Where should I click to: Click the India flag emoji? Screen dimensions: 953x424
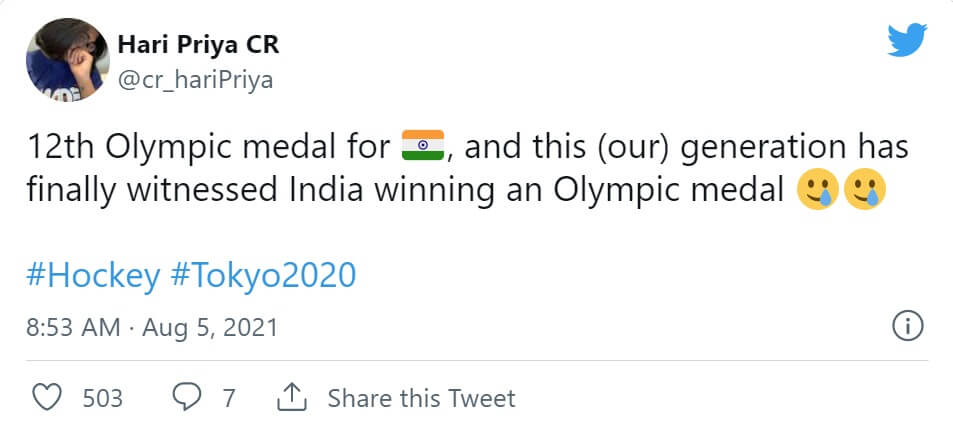(x=421, y=147)
